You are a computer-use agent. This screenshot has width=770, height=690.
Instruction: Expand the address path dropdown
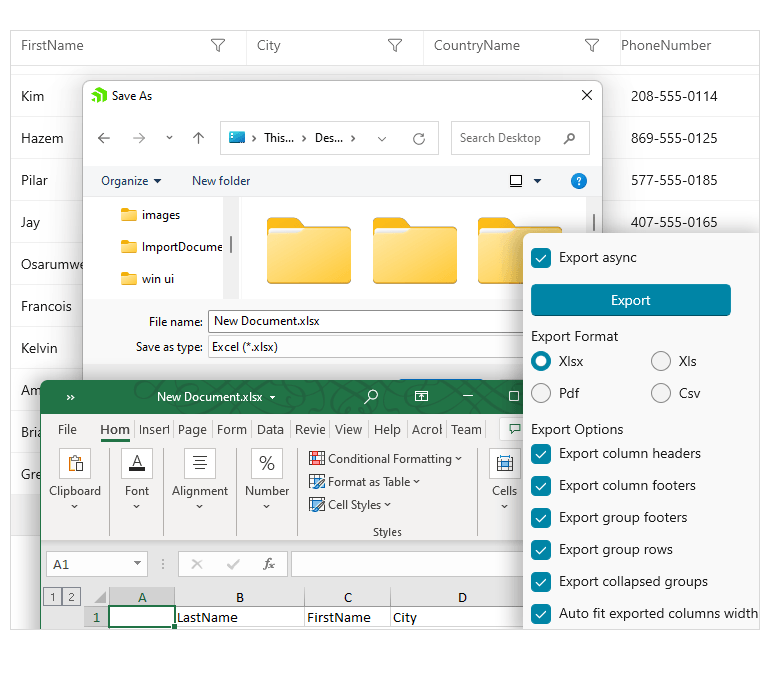(382, 138)
